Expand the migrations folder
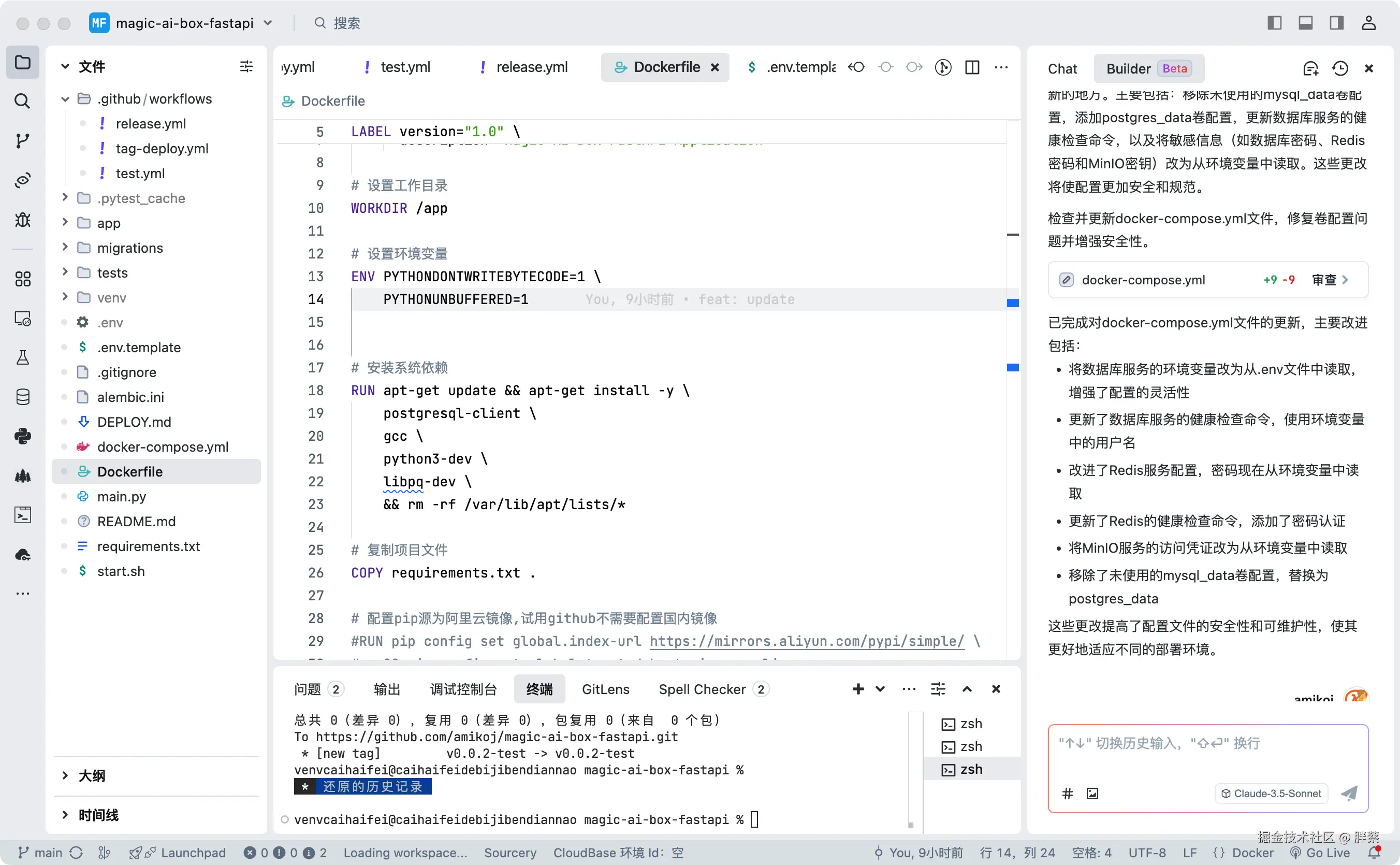Screen dimensions: 1400x865 coord(129,248)
